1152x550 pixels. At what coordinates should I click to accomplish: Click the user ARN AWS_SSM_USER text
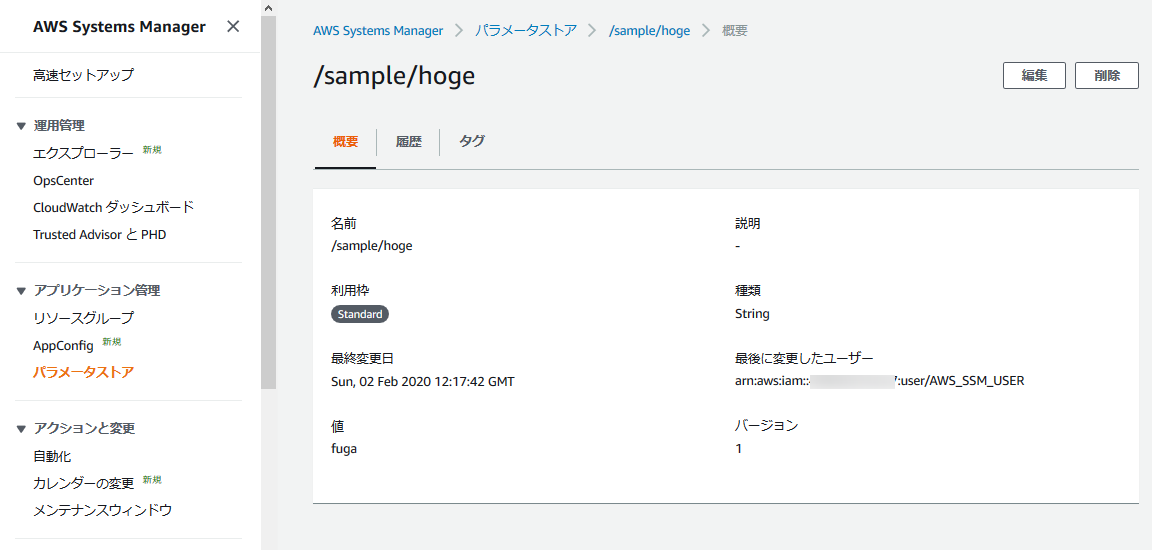(879, 381)
